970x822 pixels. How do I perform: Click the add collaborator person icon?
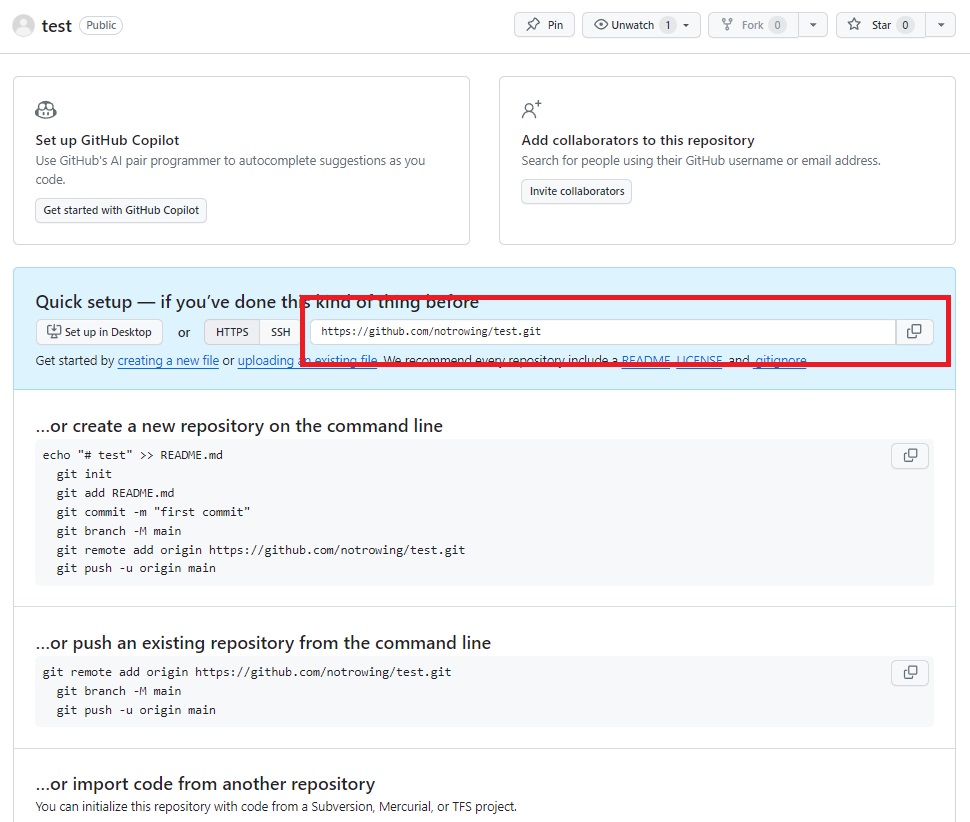coord(531,109)
